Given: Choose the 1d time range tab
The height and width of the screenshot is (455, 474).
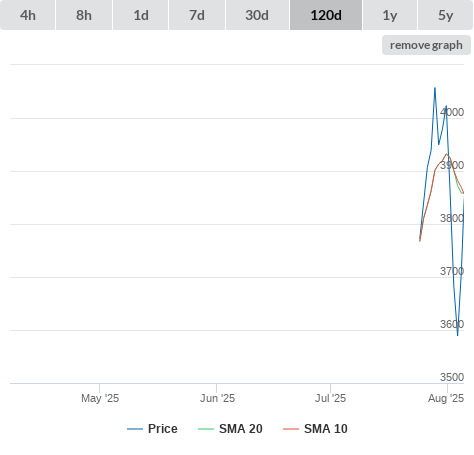Looking at the screenshot, I should coord(141,15).
